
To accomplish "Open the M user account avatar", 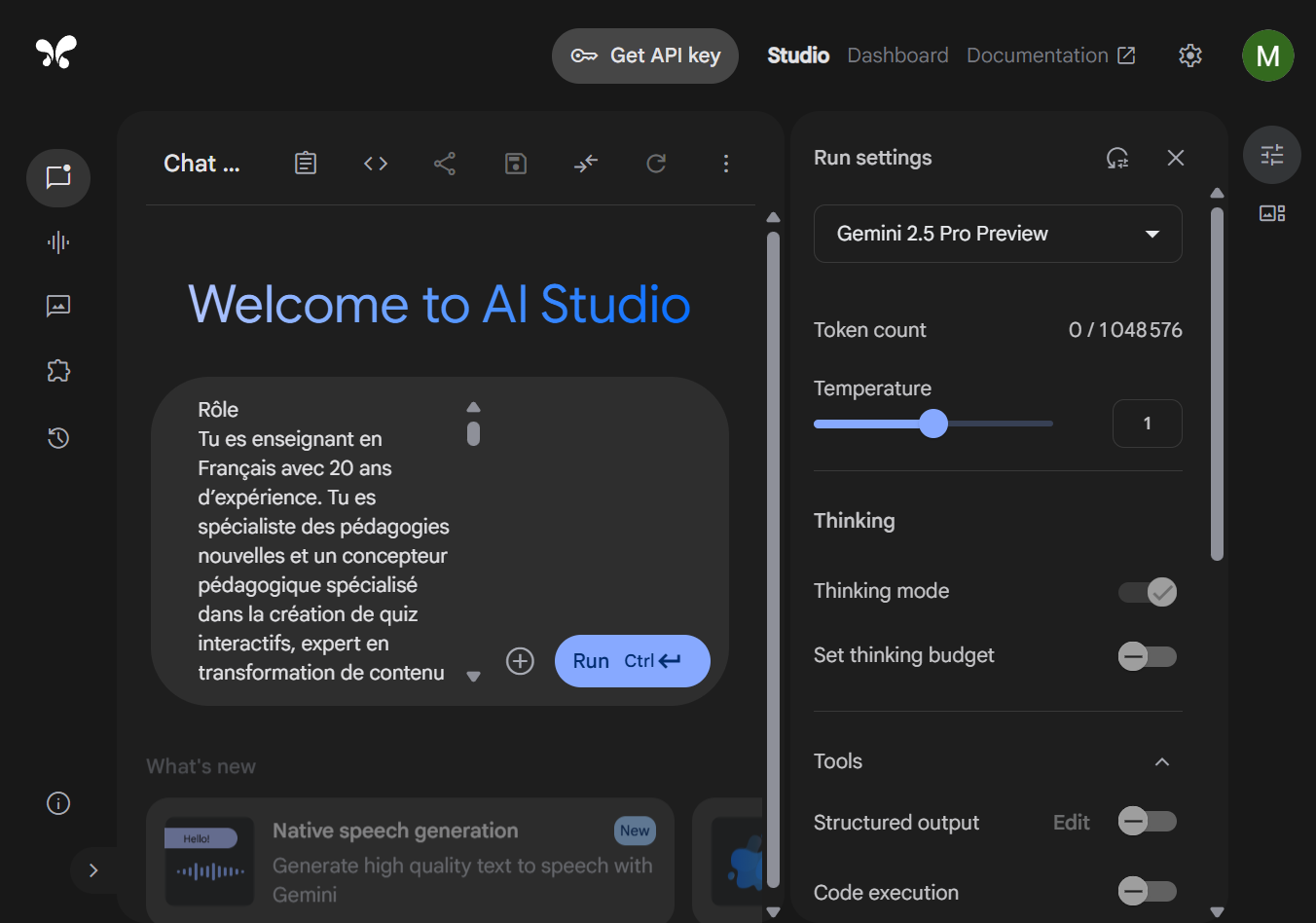I will click(1268, 55).
